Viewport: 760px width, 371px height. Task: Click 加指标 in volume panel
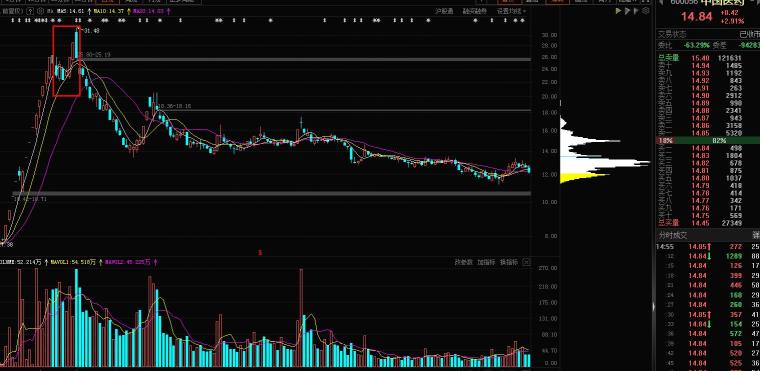pos(486,262)
